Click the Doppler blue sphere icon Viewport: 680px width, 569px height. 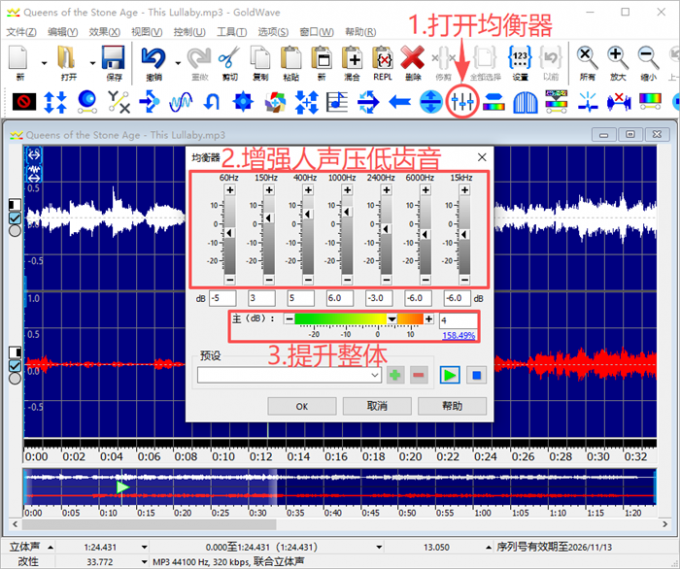click(87, 101)
